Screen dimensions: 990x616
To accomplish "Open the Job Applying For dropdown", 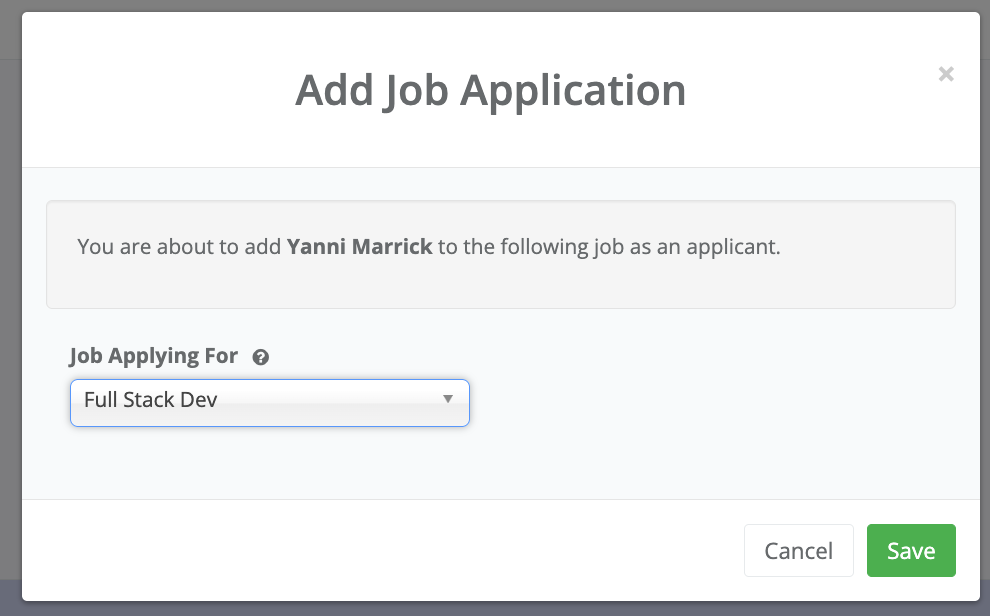I will click(x=269, y=402).
